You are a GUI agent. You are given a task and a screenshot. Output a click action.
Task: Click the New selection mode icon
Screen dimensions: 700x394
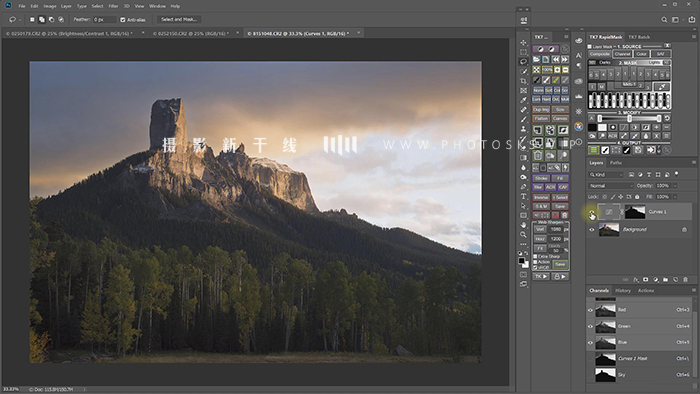(x=32, y=20)
